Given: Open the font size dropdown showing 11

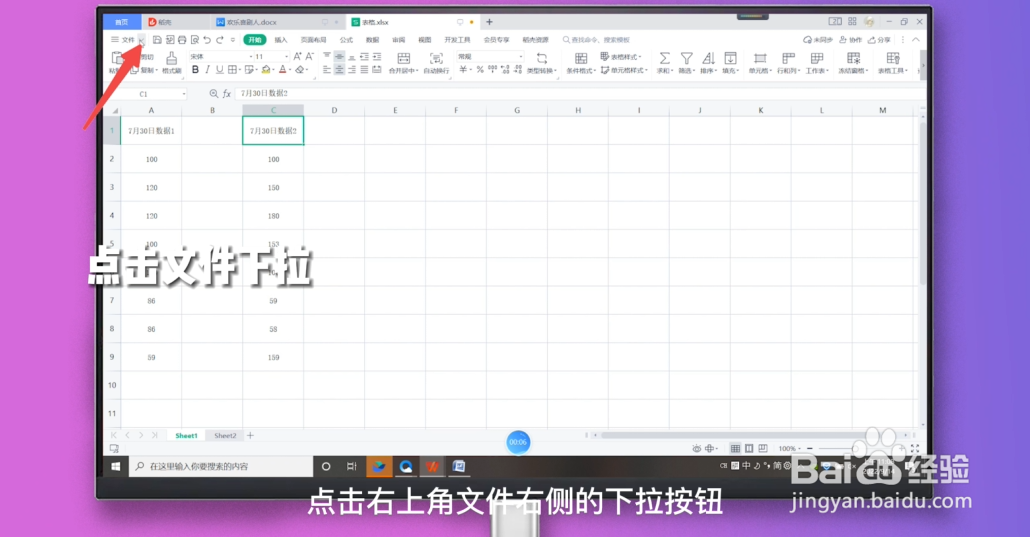Looking at the screenshot, I should click(286, 57).
